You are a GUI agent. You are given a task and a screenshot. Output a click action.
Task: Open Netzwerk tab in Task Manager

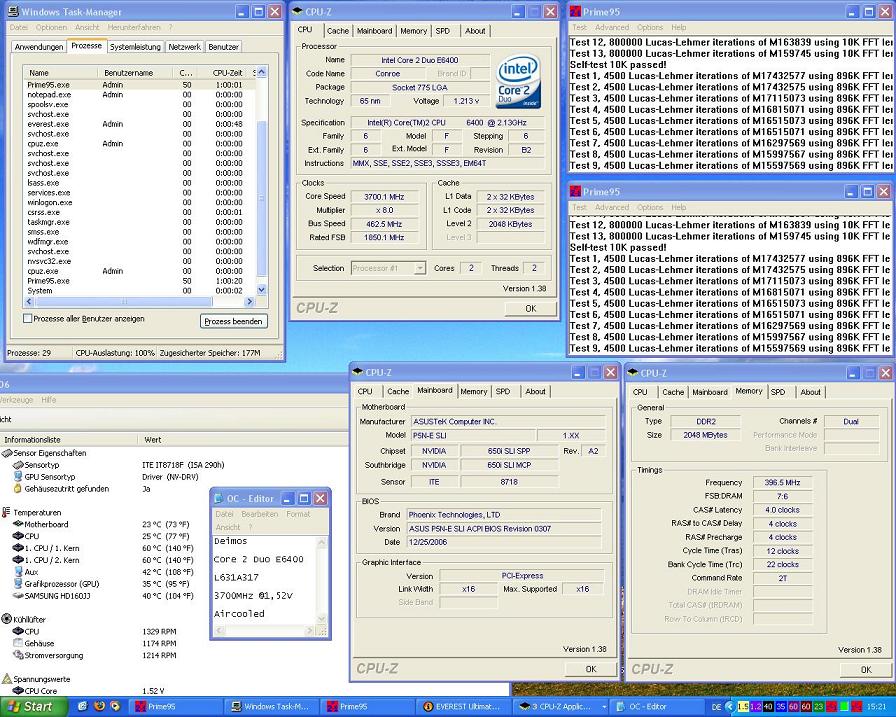pos(185,47)
